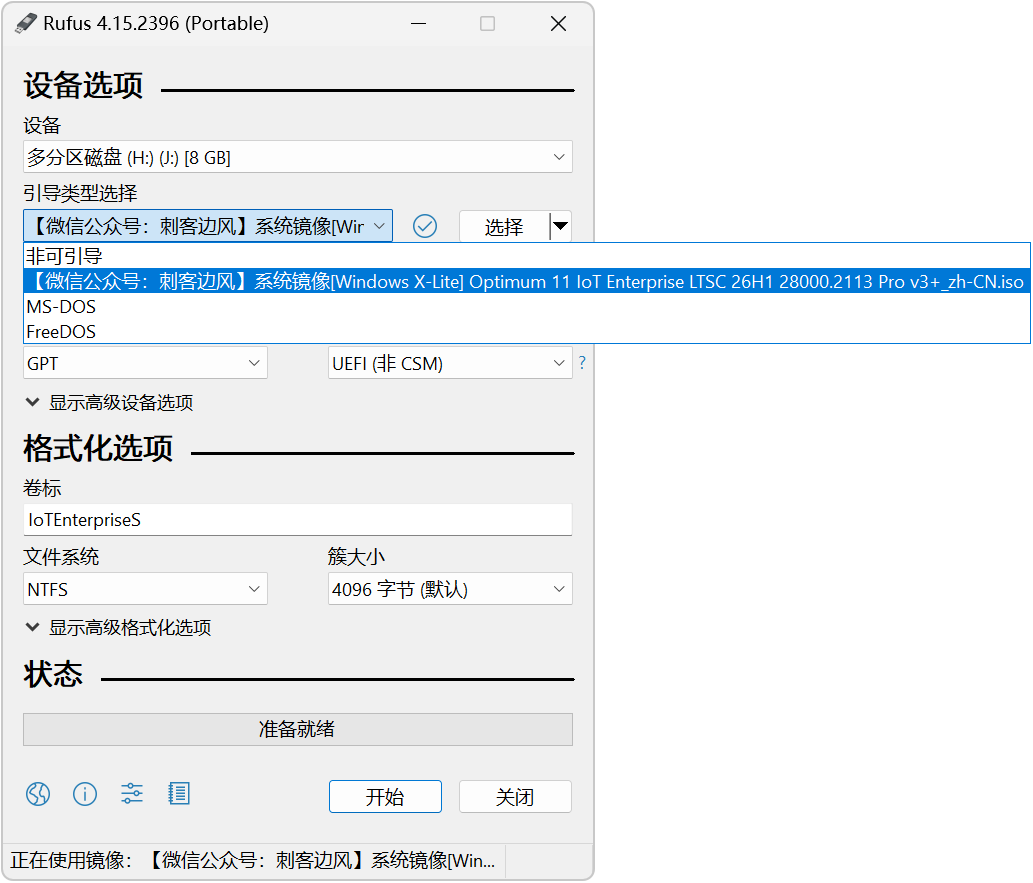1033x883 pixels.
Task: Click the ISO checksum checkmark icon
Action: click(425, 227)
